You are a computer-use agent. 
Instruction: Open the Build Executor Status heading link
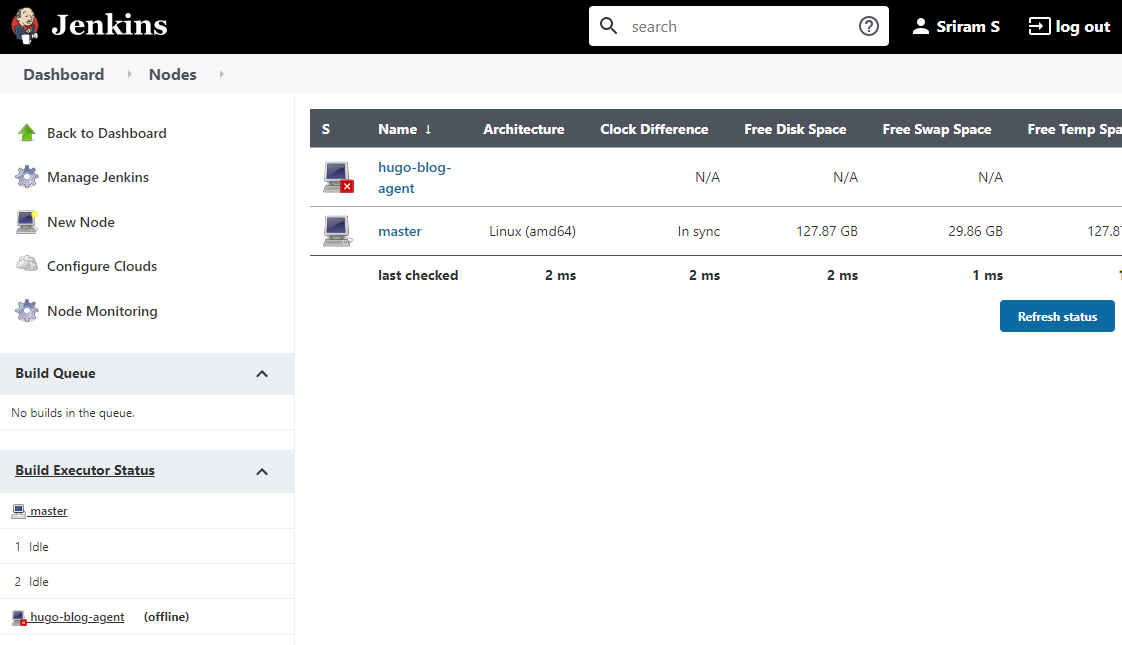pyautogui.click(x=85, y=470)
